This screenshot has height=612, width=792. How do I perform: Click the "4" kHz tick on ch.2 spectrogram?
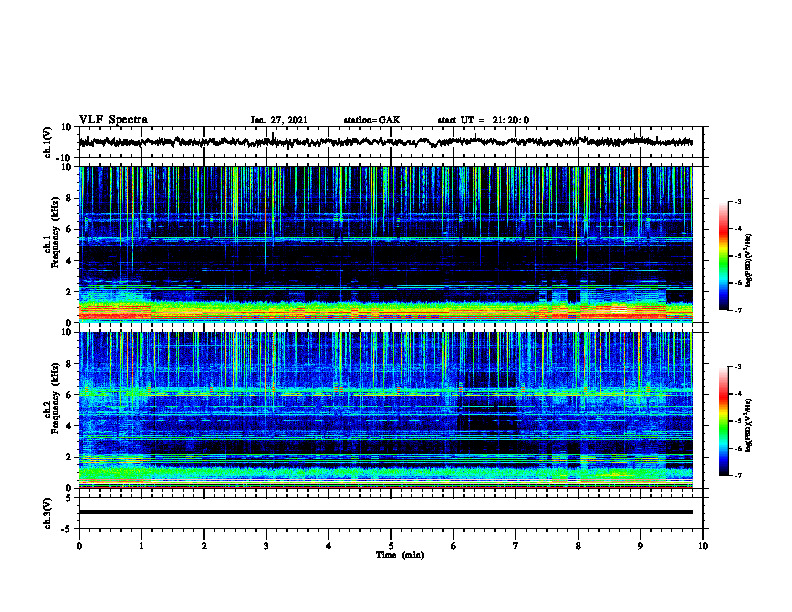coord(69,426)
